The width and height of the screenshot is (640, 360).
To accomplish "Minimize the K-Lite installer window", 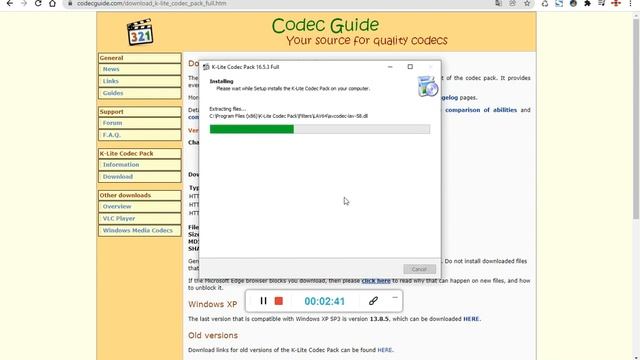I will (x=390, y=67).
